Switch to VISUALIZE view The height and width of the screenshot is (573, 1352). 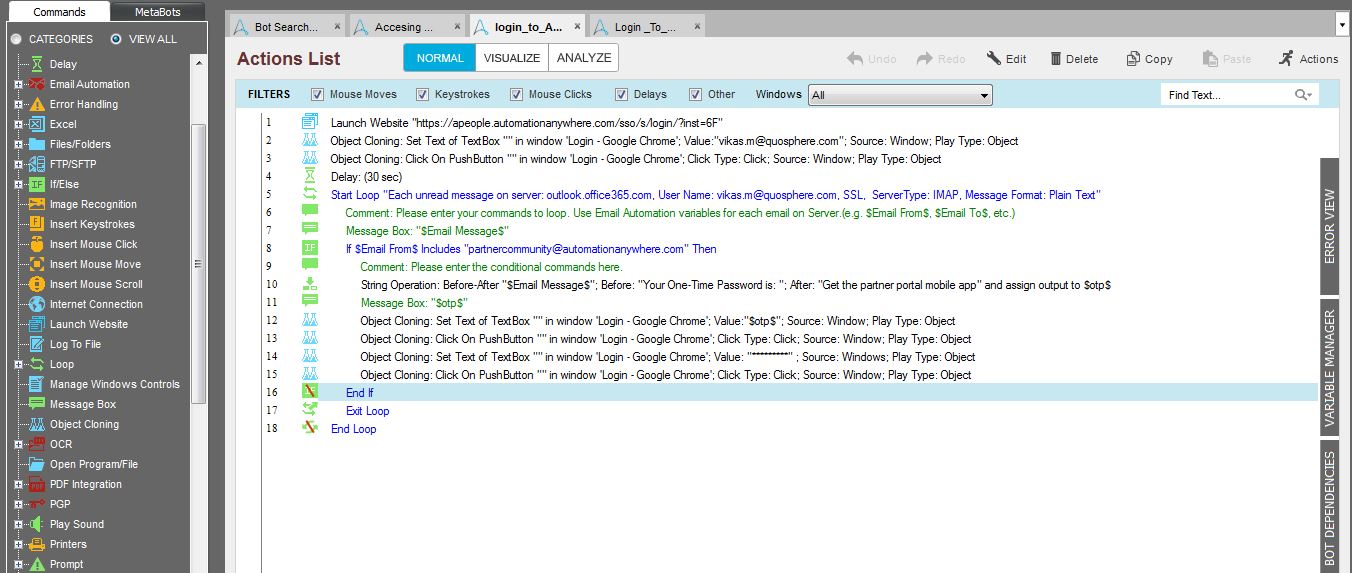coord(512,58)
